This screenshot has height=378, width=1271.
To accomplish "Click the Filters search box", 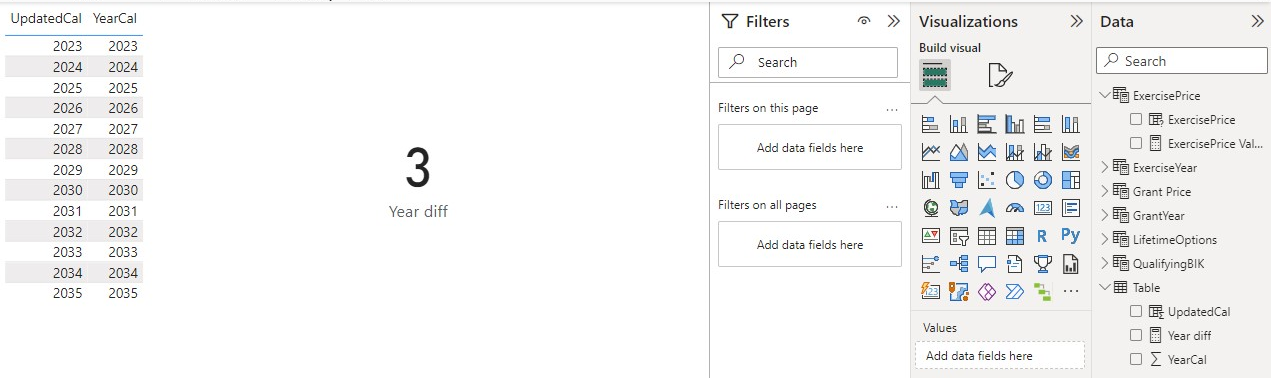I will (808, 62).
